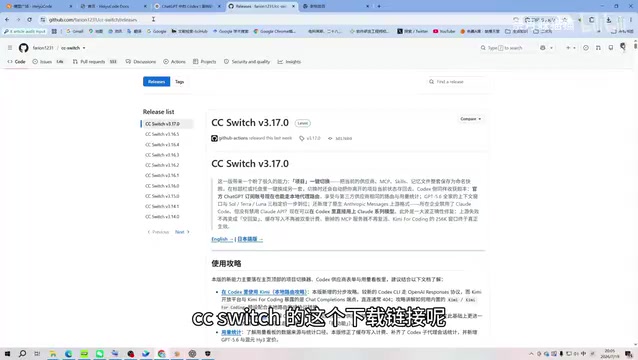Open farion1231 owner link in header

point(43,48)
